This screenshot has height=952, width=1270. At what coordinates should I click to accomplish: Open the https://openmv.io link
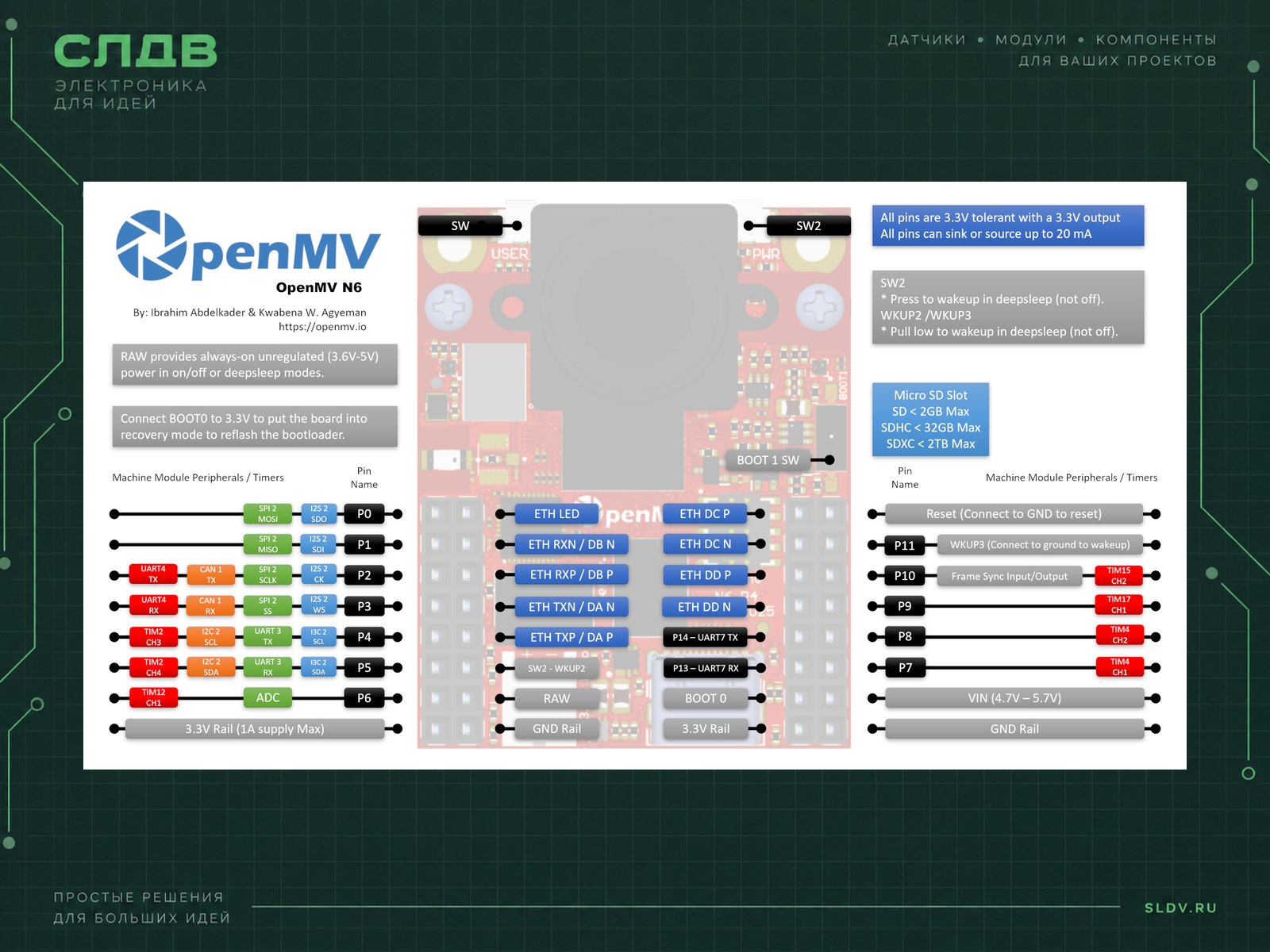point(322,327)
